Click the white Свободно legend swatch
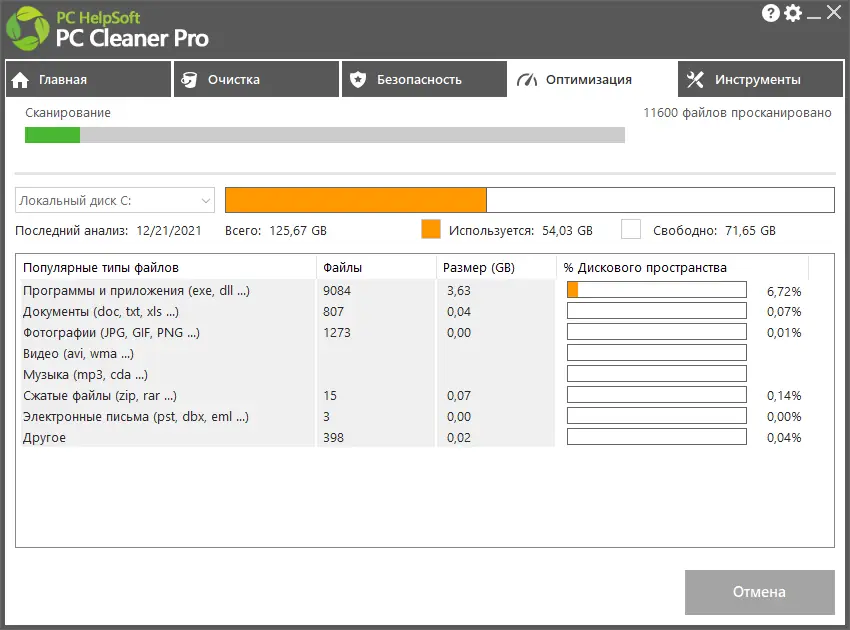Screen dimensions: 850x630 [631, 229]
